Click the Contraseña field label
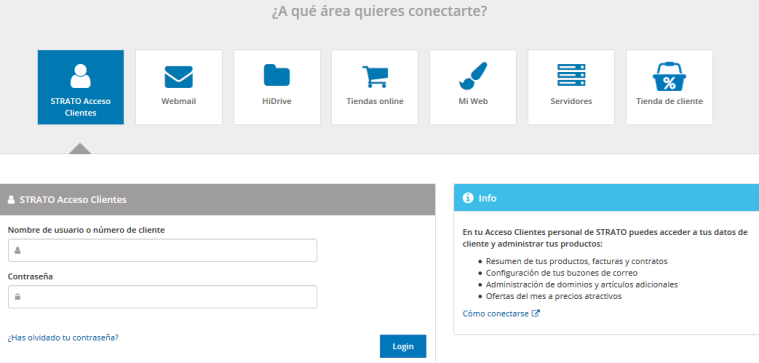 30,276
